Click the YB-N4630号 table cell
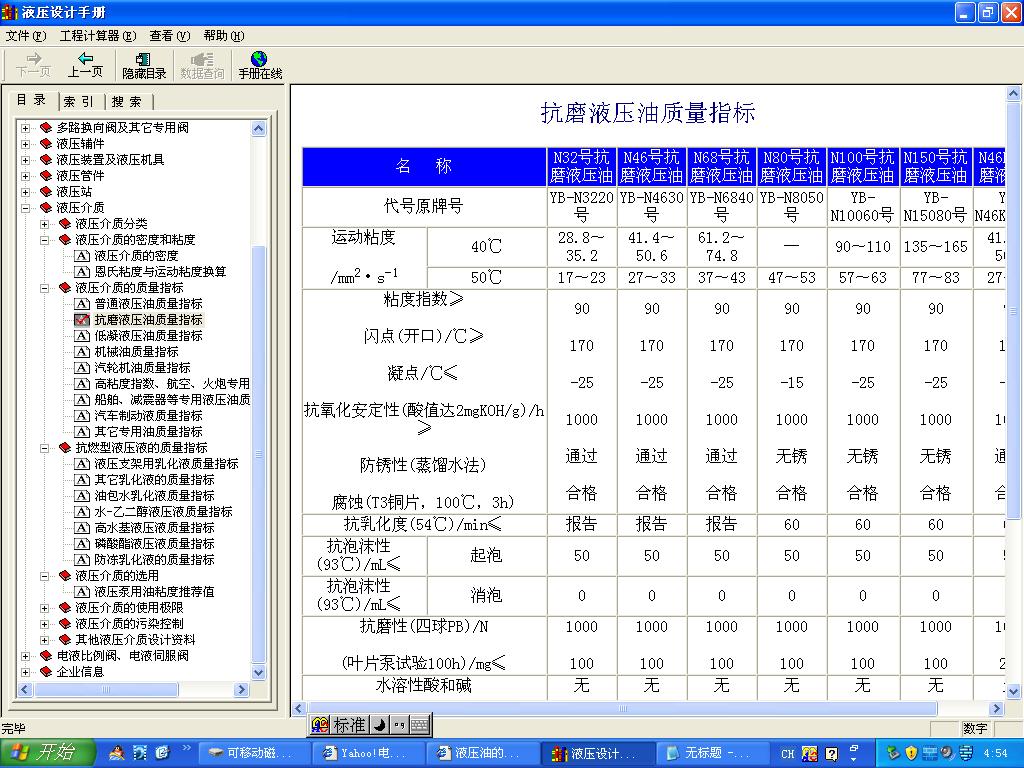The width and height of the screenshot is (1024, 768). point(651,206)
